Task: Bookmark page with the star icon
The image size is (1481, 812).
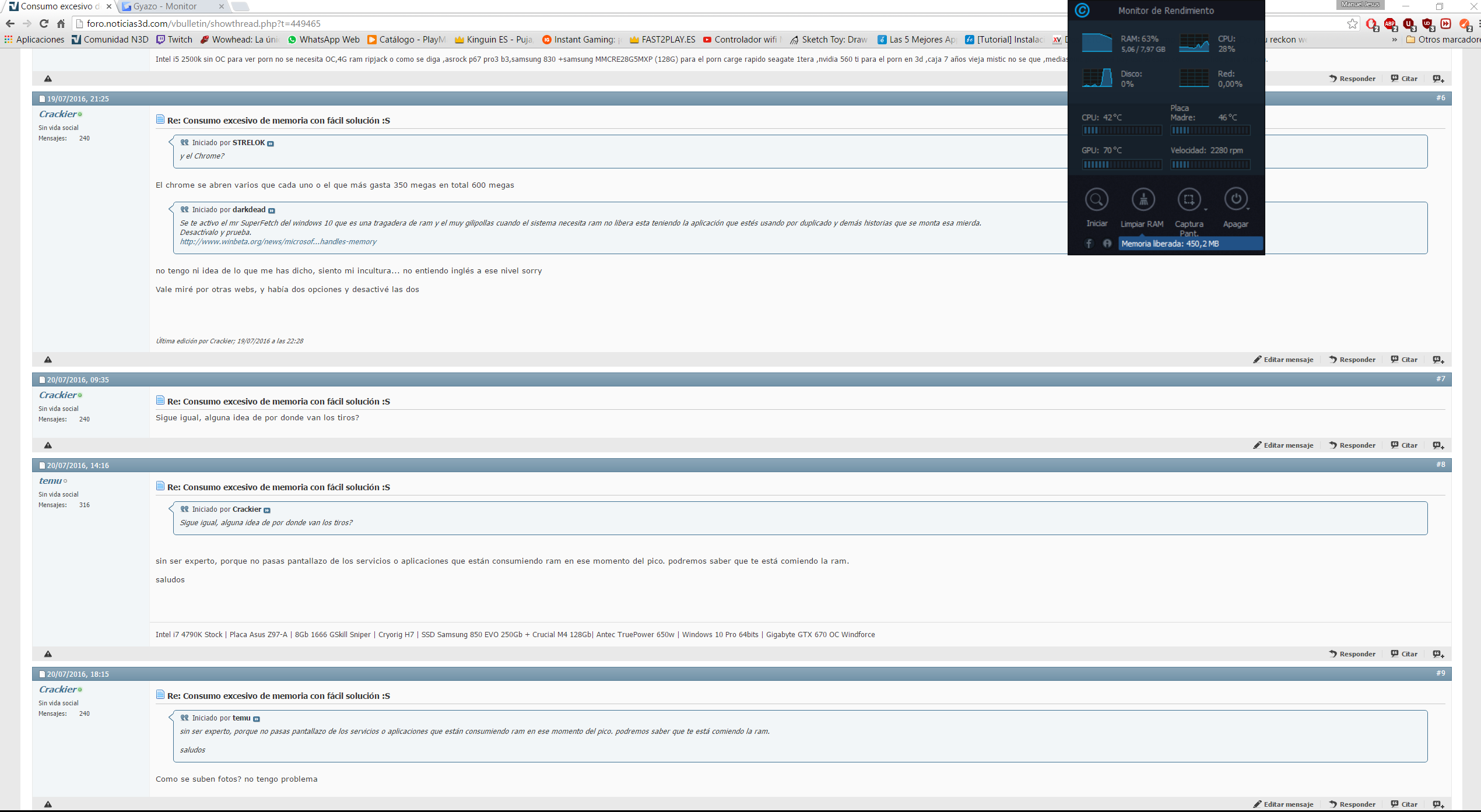Action: pos(1352,24)
